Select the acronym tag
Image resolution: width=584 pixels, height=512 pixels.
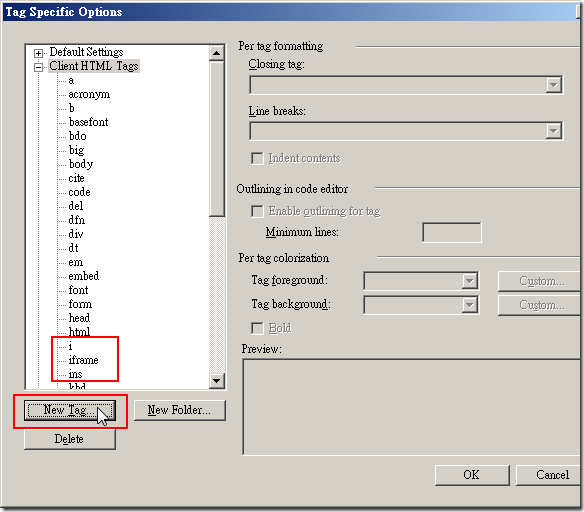coord(89,94)
